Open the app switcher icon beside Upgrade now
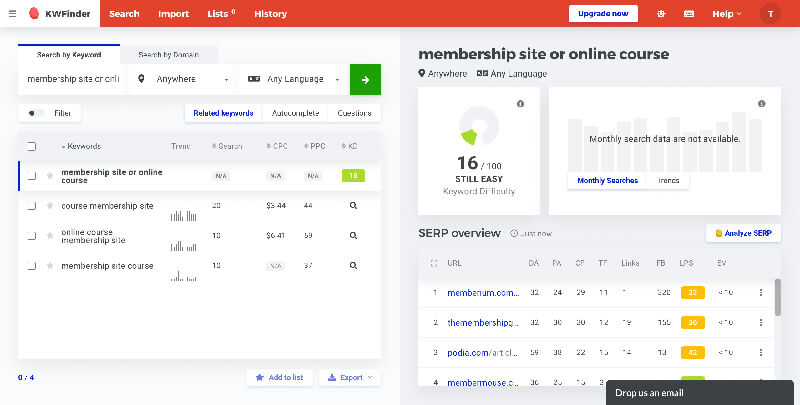 point(661,14)
